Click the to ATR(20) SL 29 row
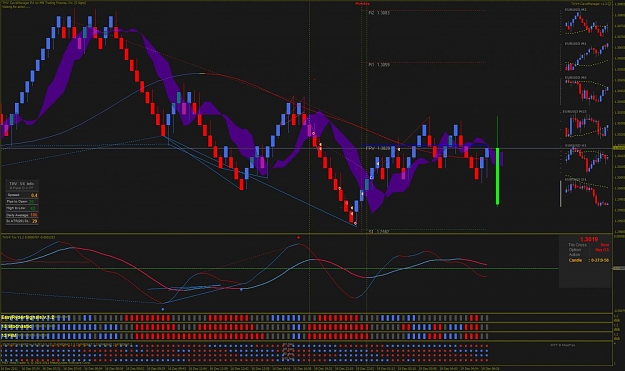The image size is (625, 371). [22, 221]
